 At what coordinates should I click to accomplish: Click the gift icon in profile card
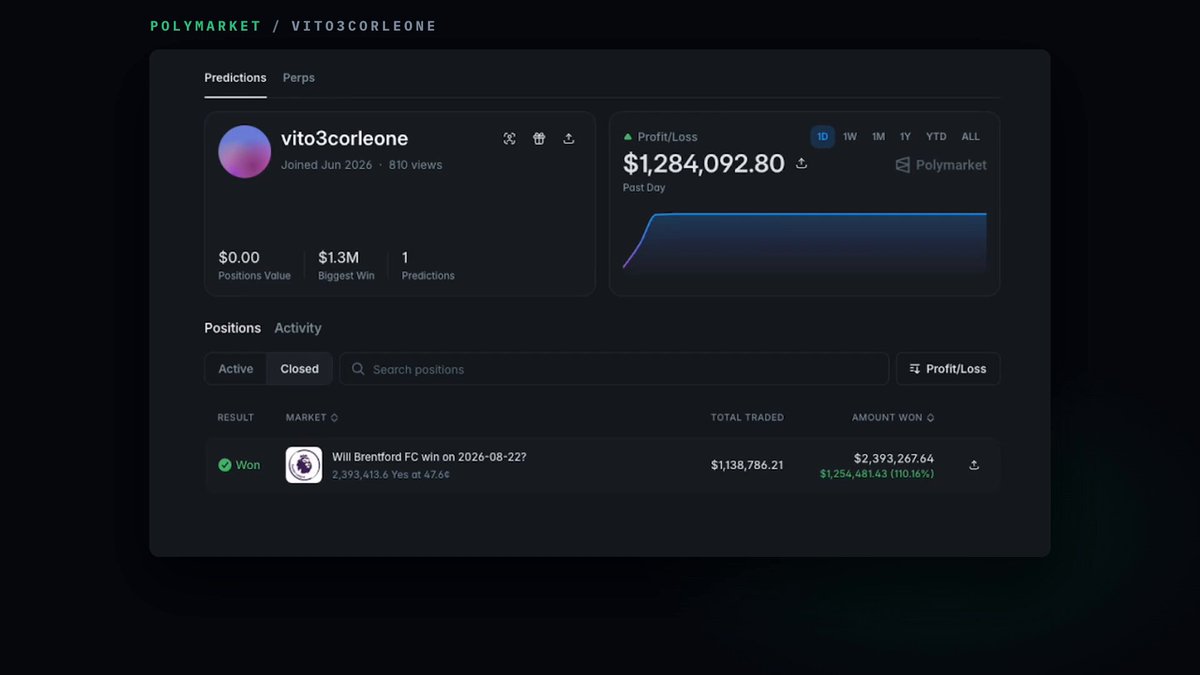pyautogui.click(x=539, y=139)
